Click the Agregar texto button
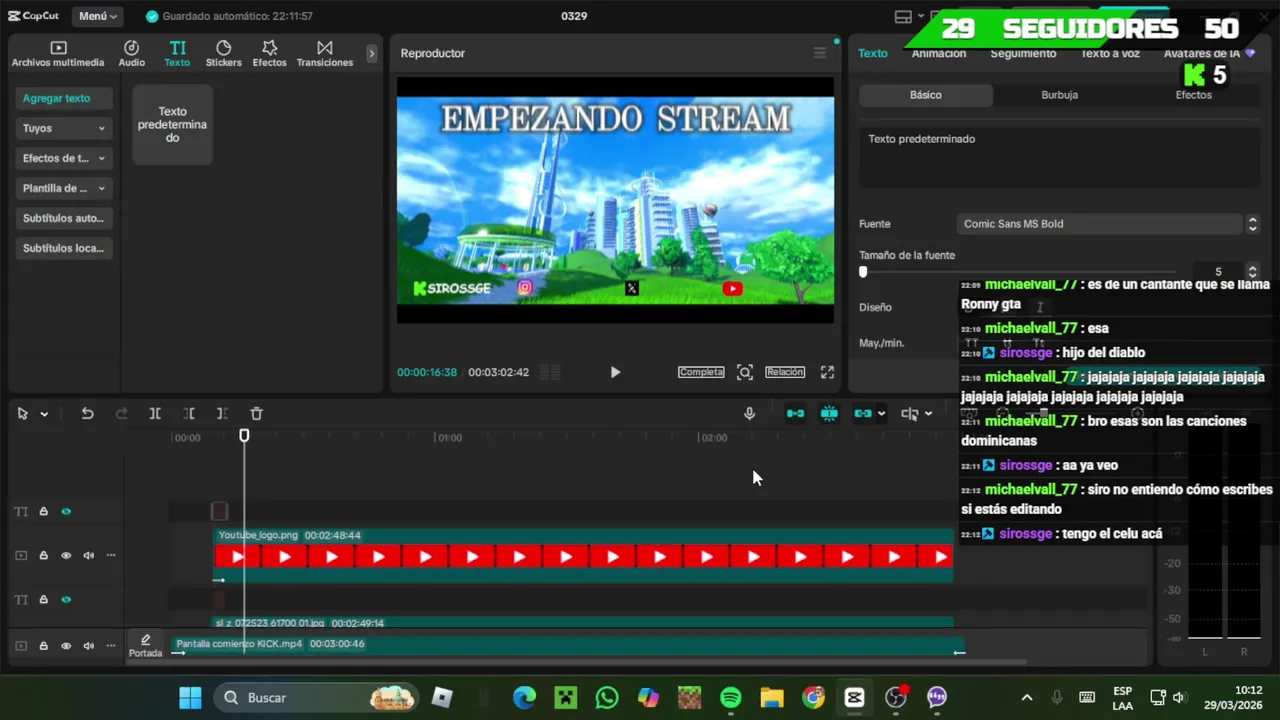Screen dimensions: 1280x720 click(x=64, y=98)
